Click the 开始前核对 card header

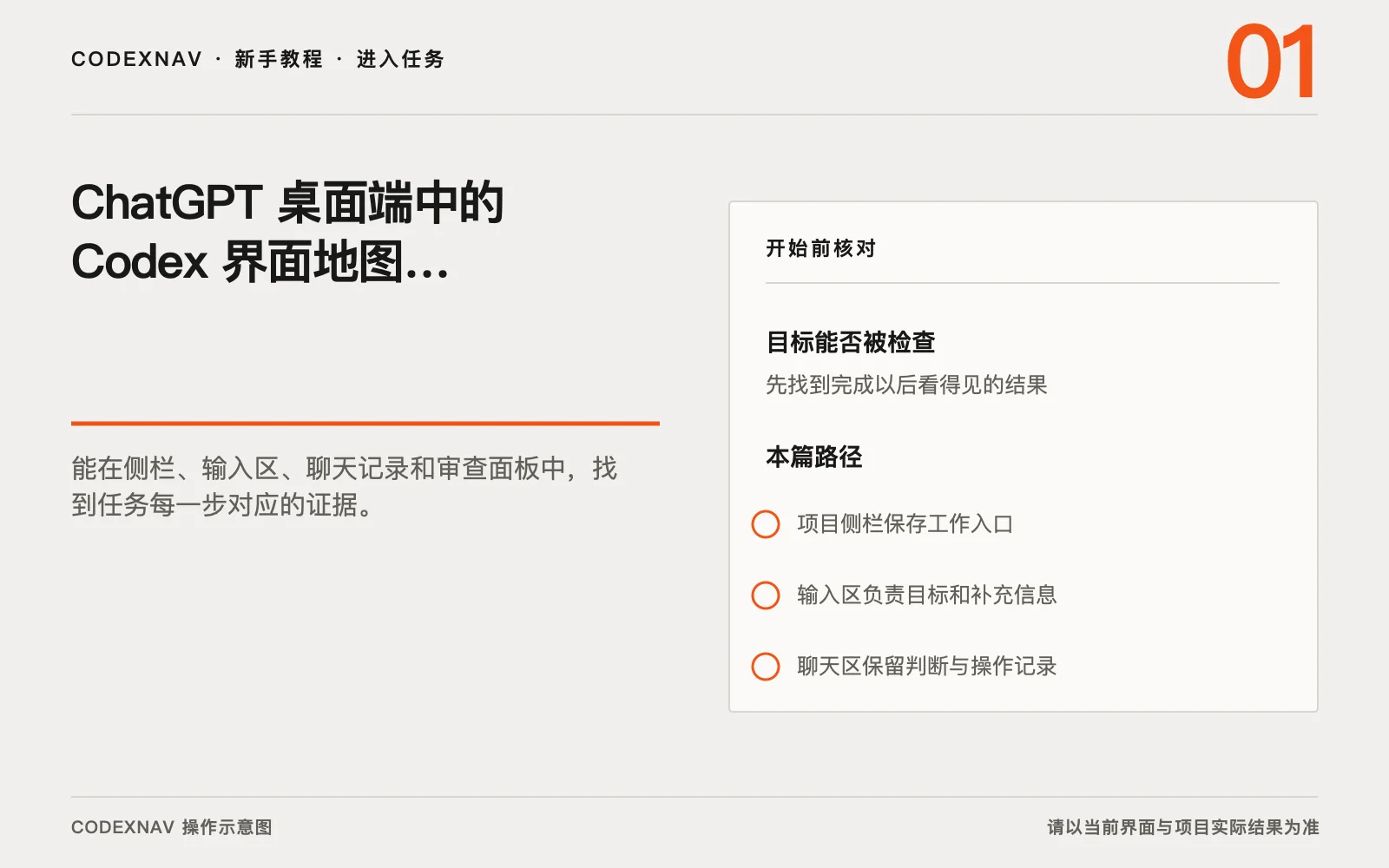pyautogui.click(x=820, y=248)
